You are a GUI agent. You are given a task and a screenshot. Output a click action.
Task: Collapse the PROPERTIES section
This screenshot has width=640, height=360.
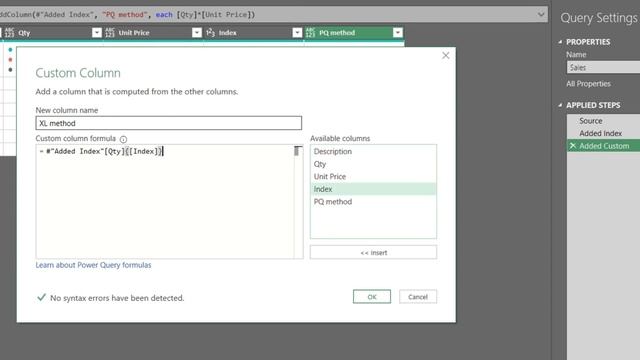(x=560, y=42)
